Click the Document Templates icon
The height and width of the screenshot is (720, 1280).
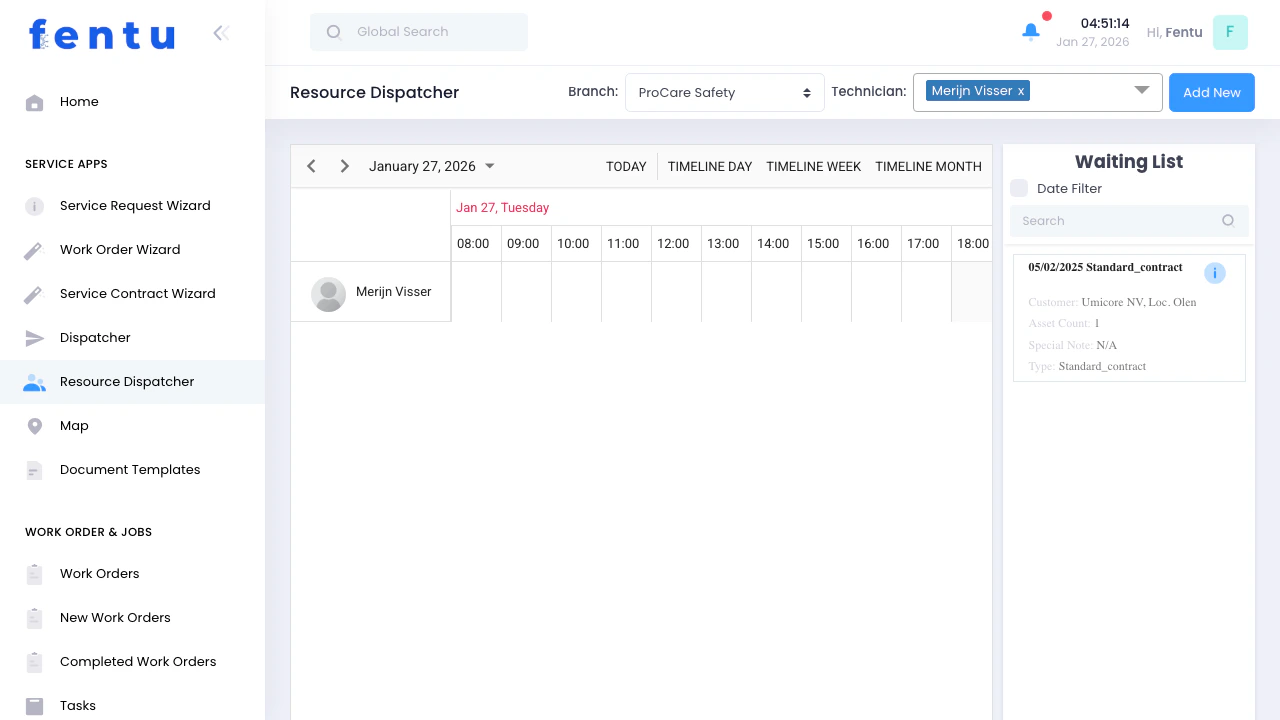click(34, 469)
